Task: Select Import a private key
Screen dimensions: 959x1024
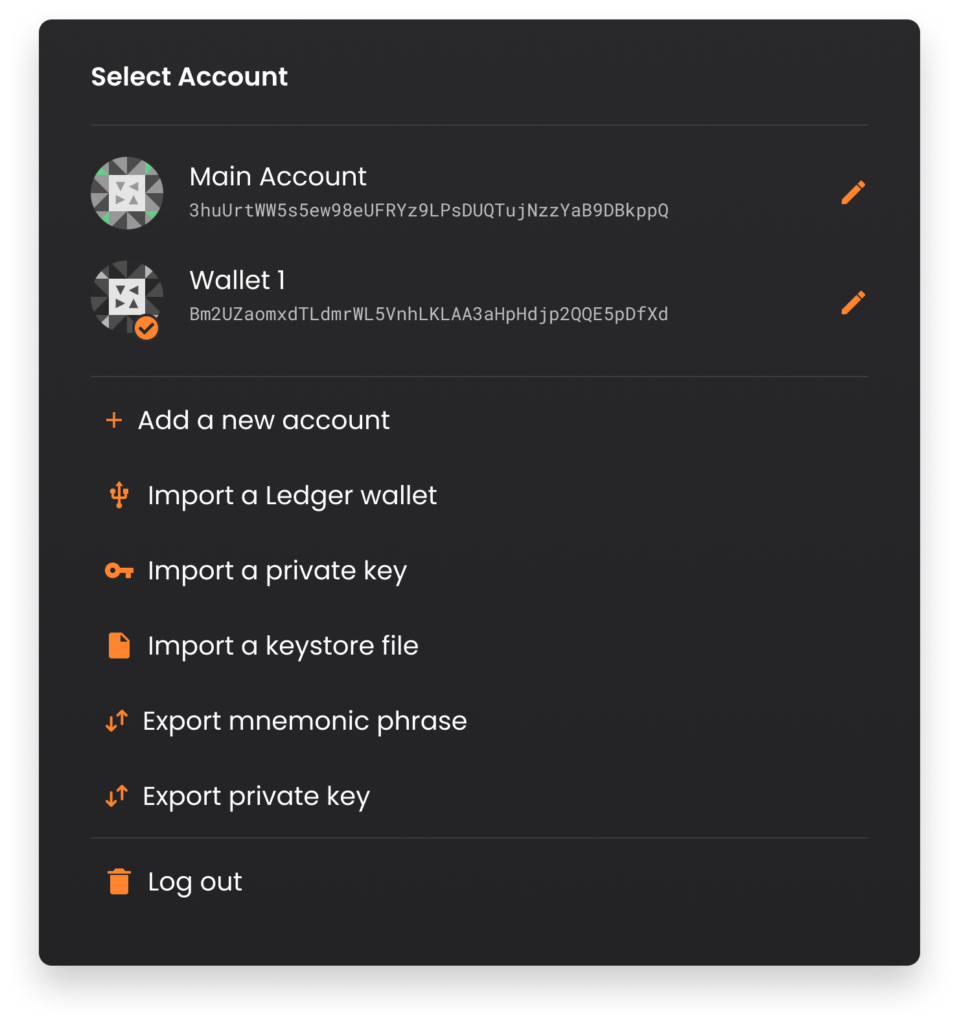Action: pyautogui.click(x=277, y=571)
